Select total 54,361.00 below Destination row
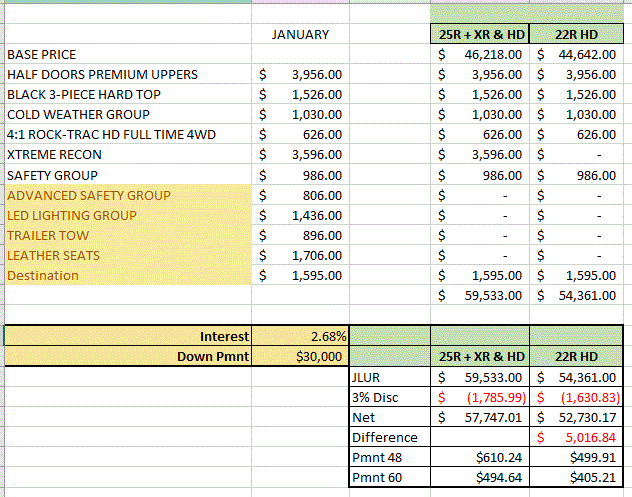The image size is (632, 497). [576, 295]
